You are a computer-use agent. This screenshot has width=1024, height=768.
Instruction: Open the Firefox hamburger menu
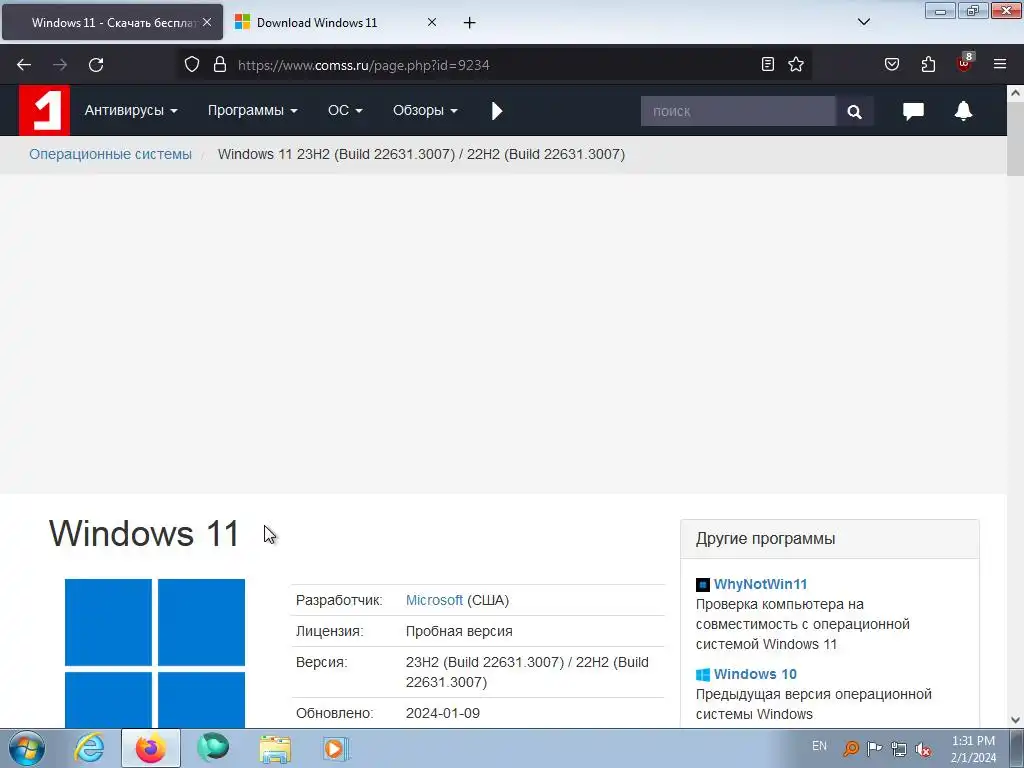coord(1000,64)
